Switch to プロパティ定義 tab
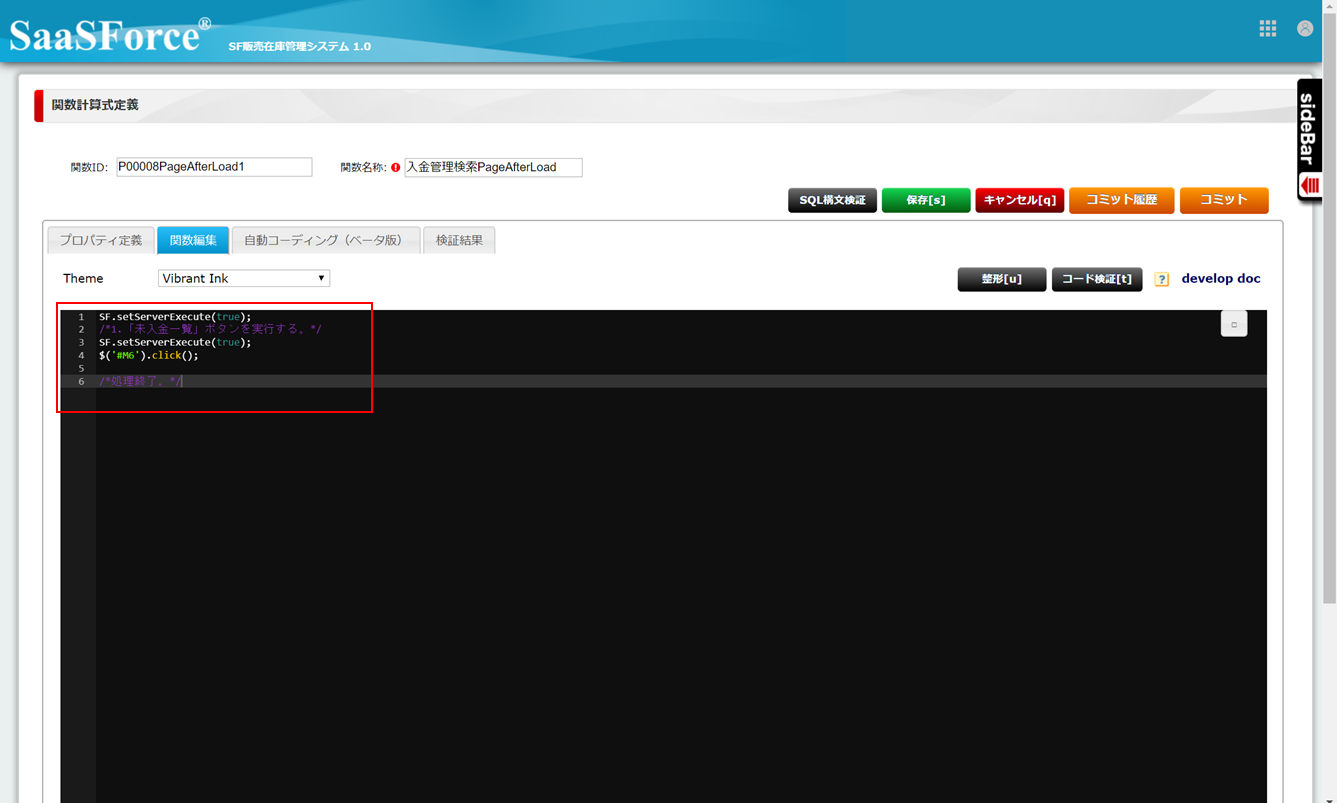The width and height of the screenshot is (1337, 803). point(100,241)
